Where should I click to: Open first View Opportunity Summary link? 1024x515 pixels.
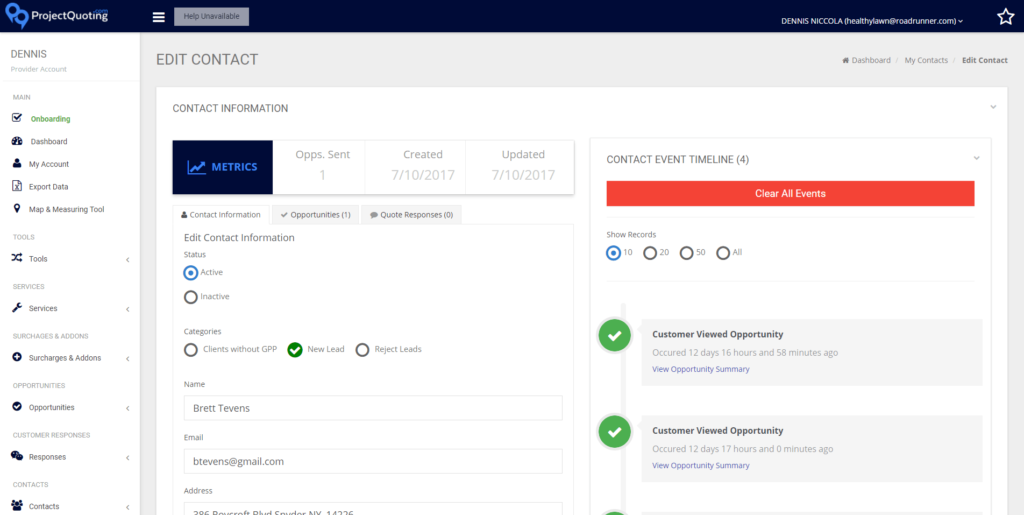click(701, 369)
